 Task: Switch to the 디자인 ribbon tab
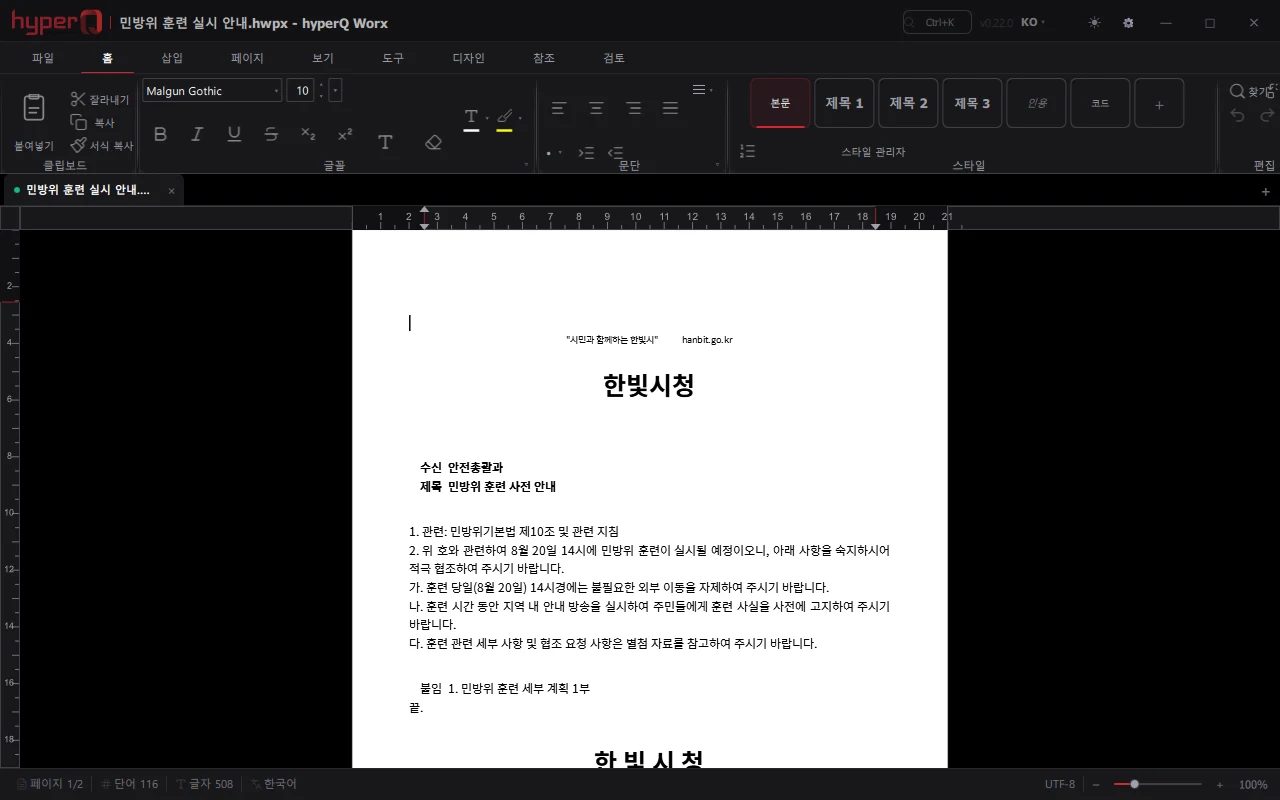(x=468, y=58)
